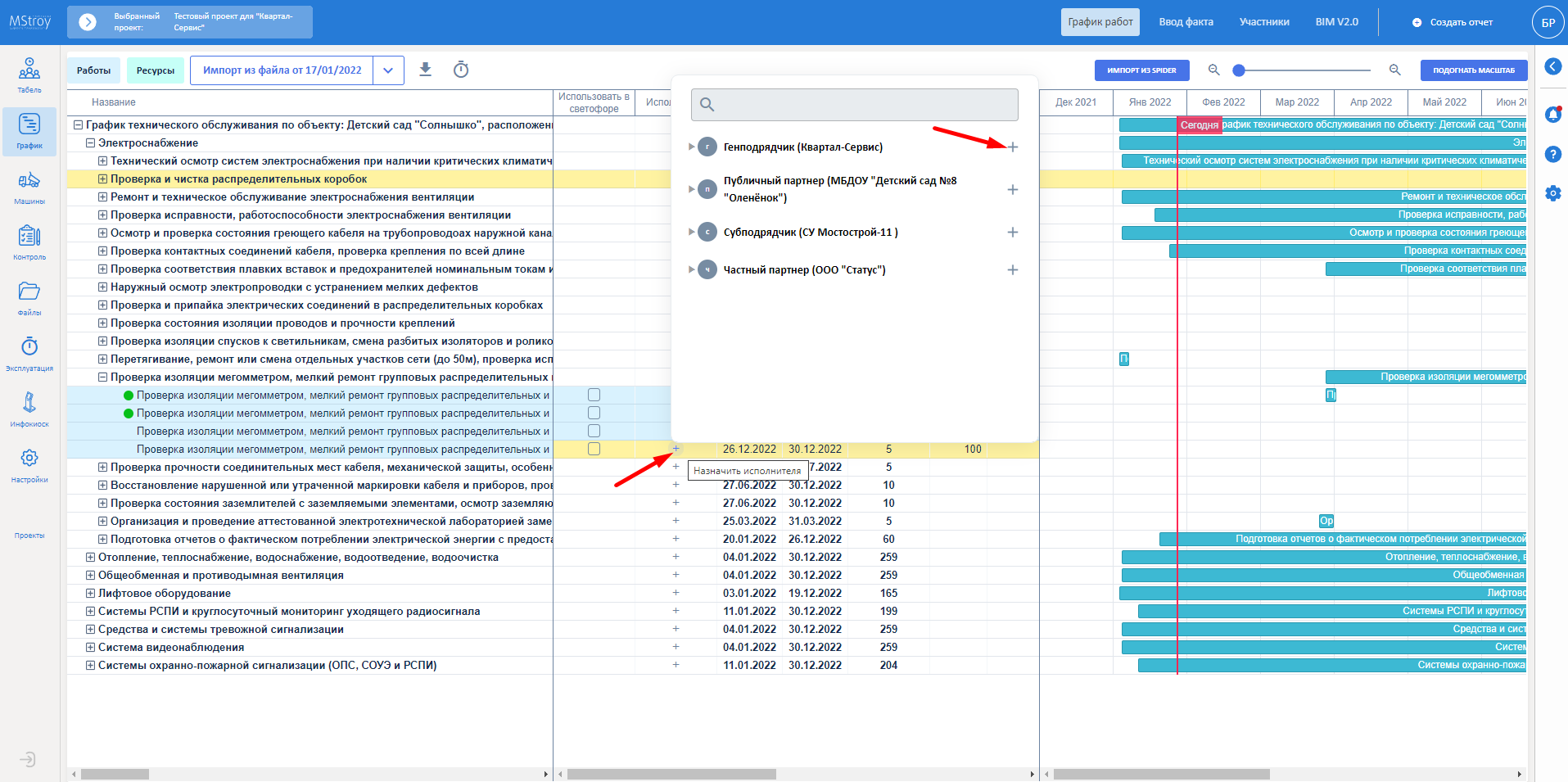The width and height of the screenshot is (1568, 782).
Task: Click the zoom out magnifier icon
Action: click(x=1214, y=70)
